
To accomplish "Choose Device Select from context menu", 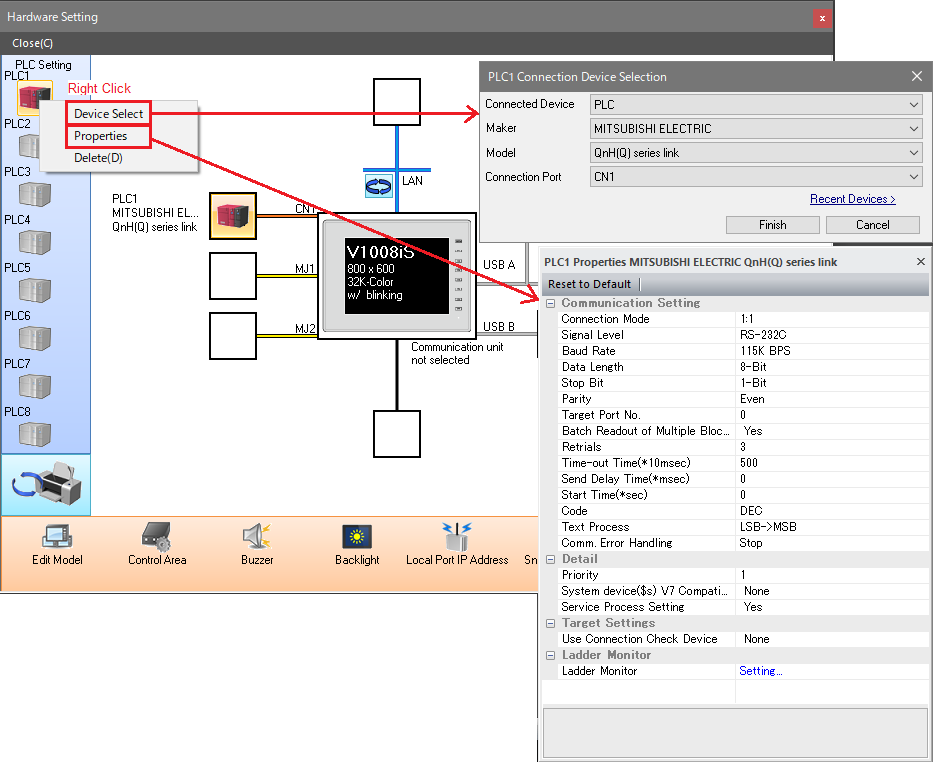I will (108, 114).
